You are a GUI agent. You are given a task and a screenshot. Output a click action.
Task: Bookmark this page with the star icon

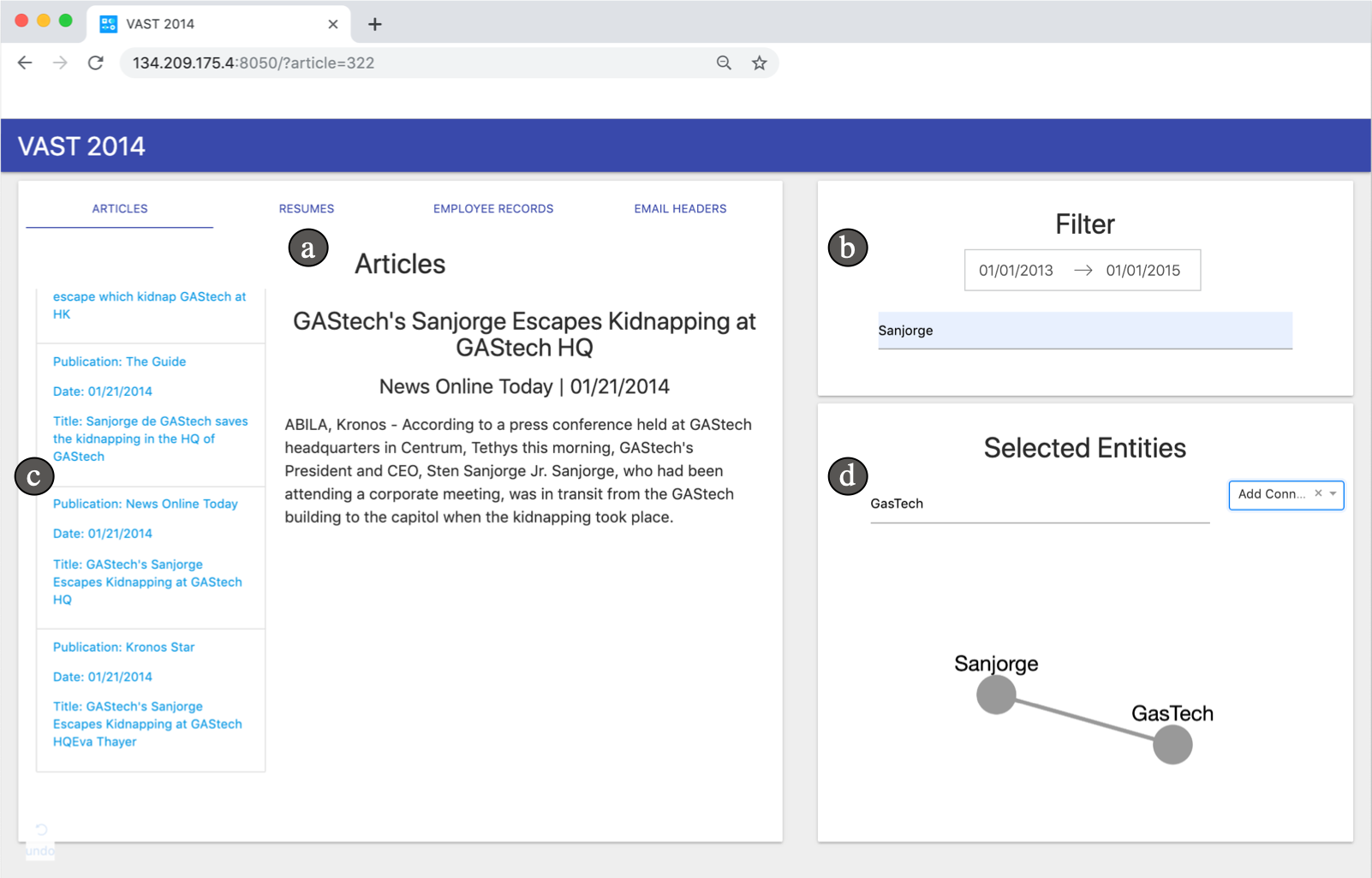759,63
